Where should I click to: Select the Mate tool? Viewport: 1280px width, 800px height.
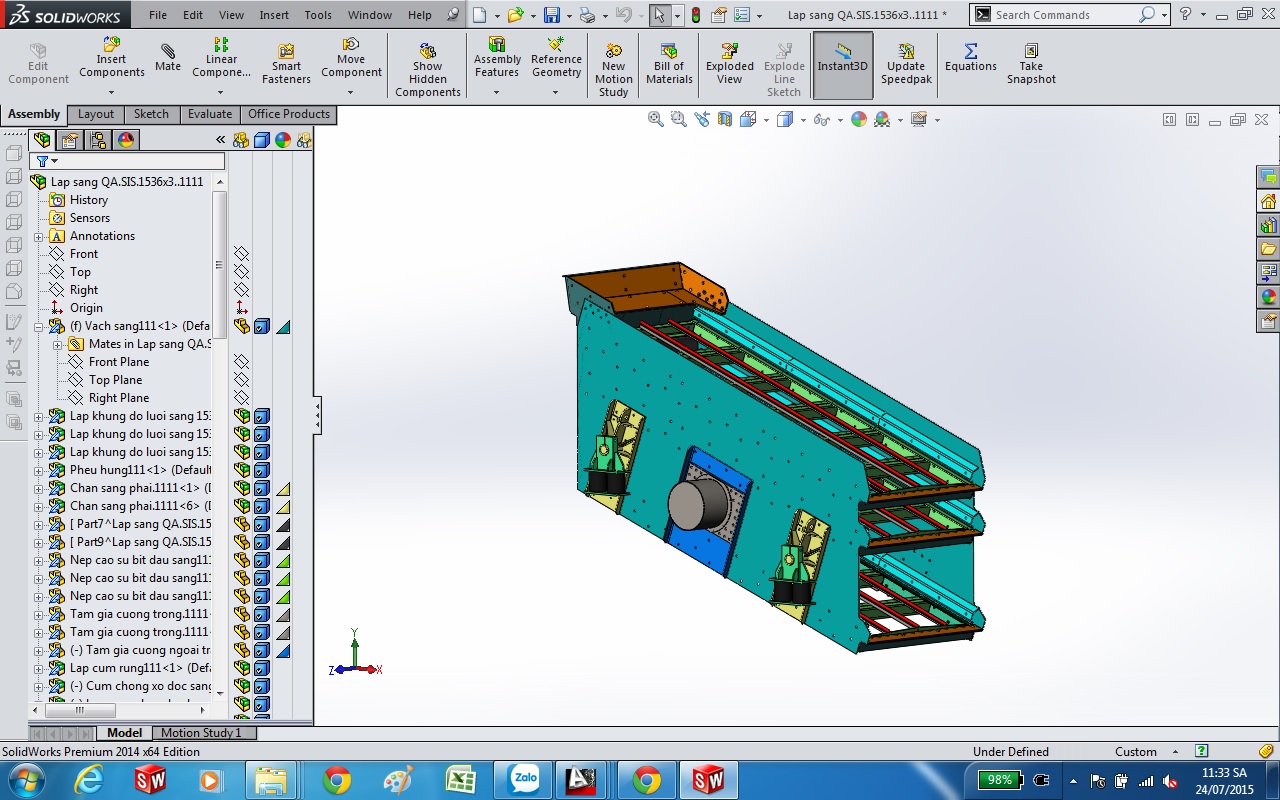(x=168, y=58)
